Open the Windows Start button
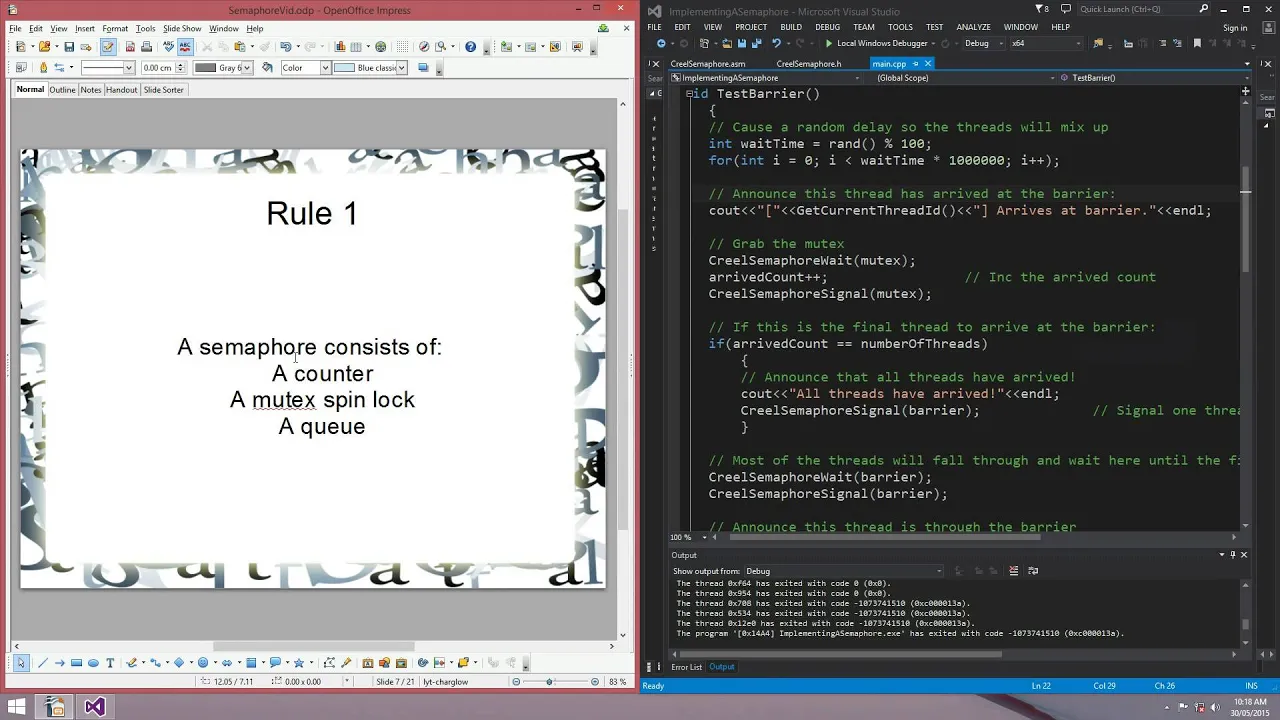This screenshot has width=1280, height=720. click(17, 707)
